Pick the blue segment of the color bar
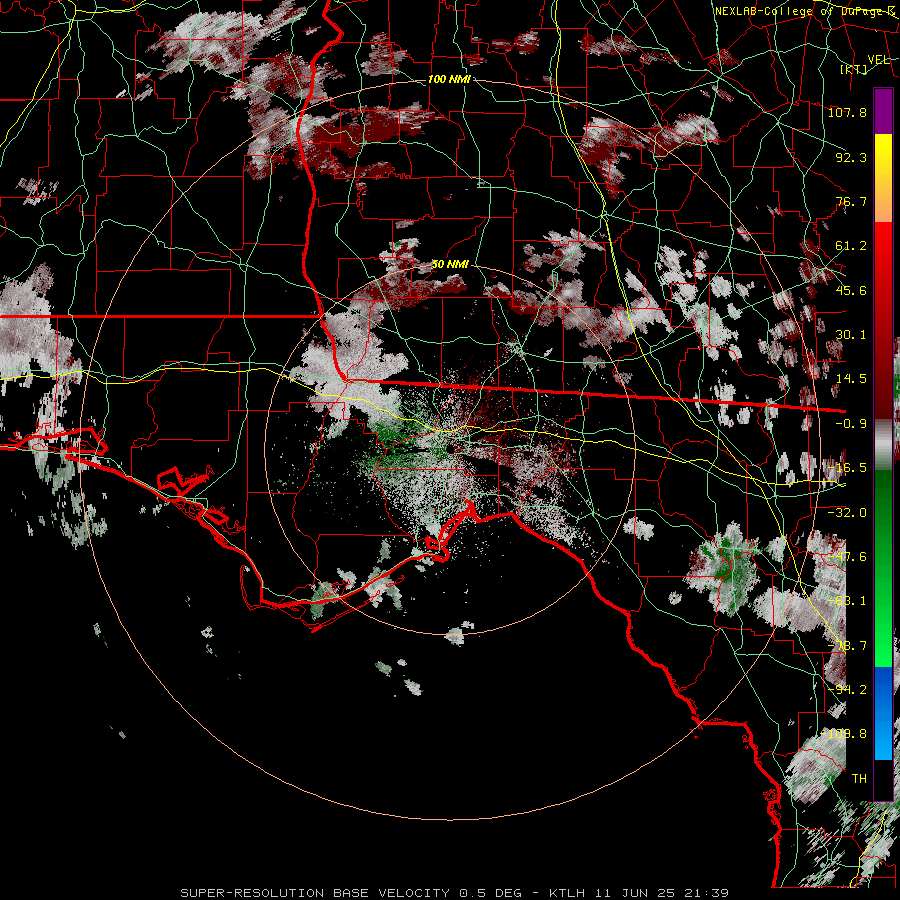 (x=883, y=713)
